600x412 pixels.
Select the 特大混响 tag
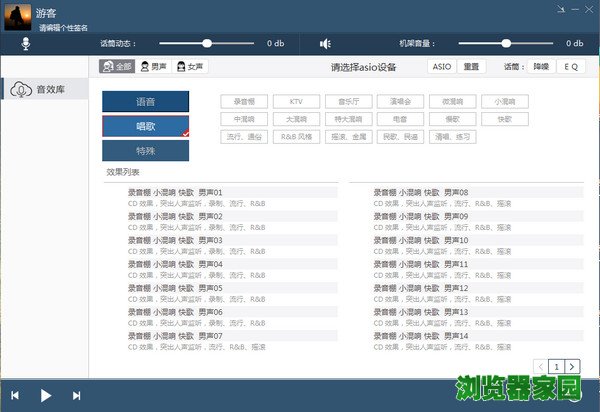point(349,119)
